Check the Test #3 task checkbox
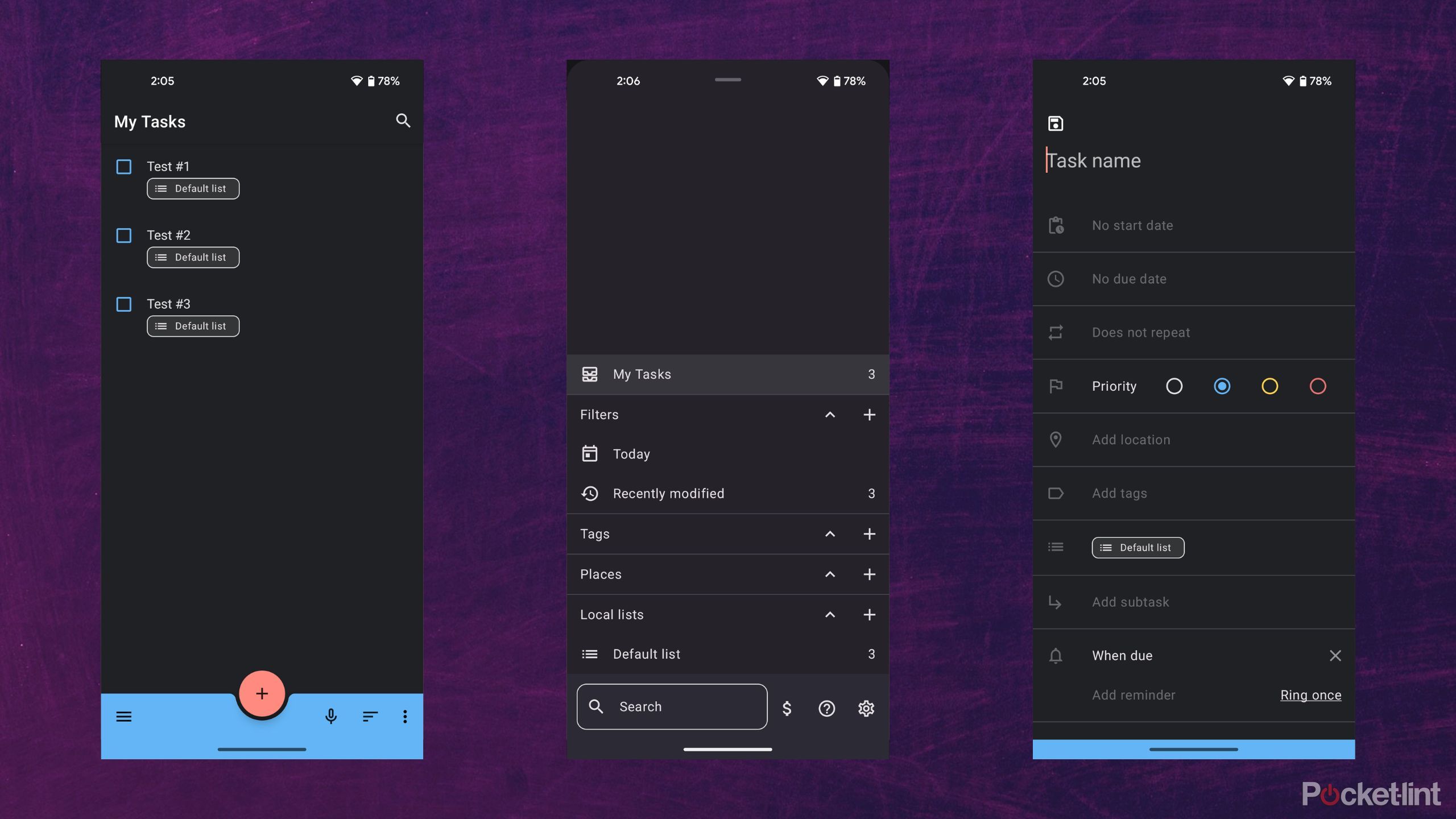 pos(123,304)
